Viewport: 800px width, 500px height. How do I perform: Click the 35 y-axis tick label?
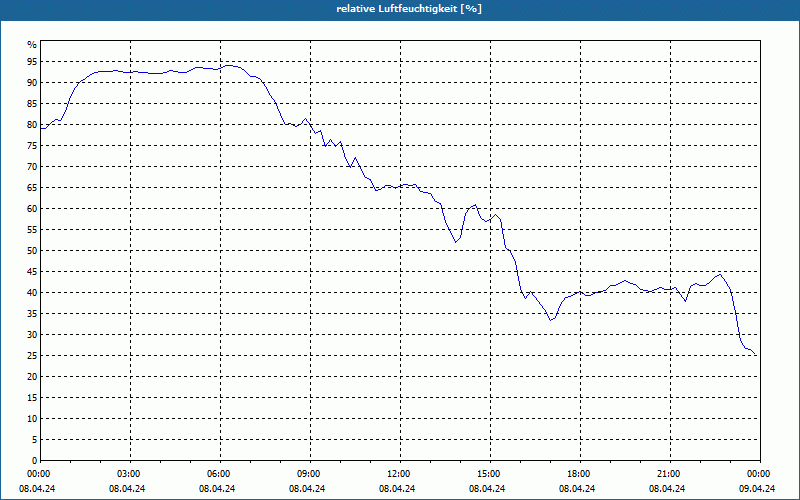(32, 314)
